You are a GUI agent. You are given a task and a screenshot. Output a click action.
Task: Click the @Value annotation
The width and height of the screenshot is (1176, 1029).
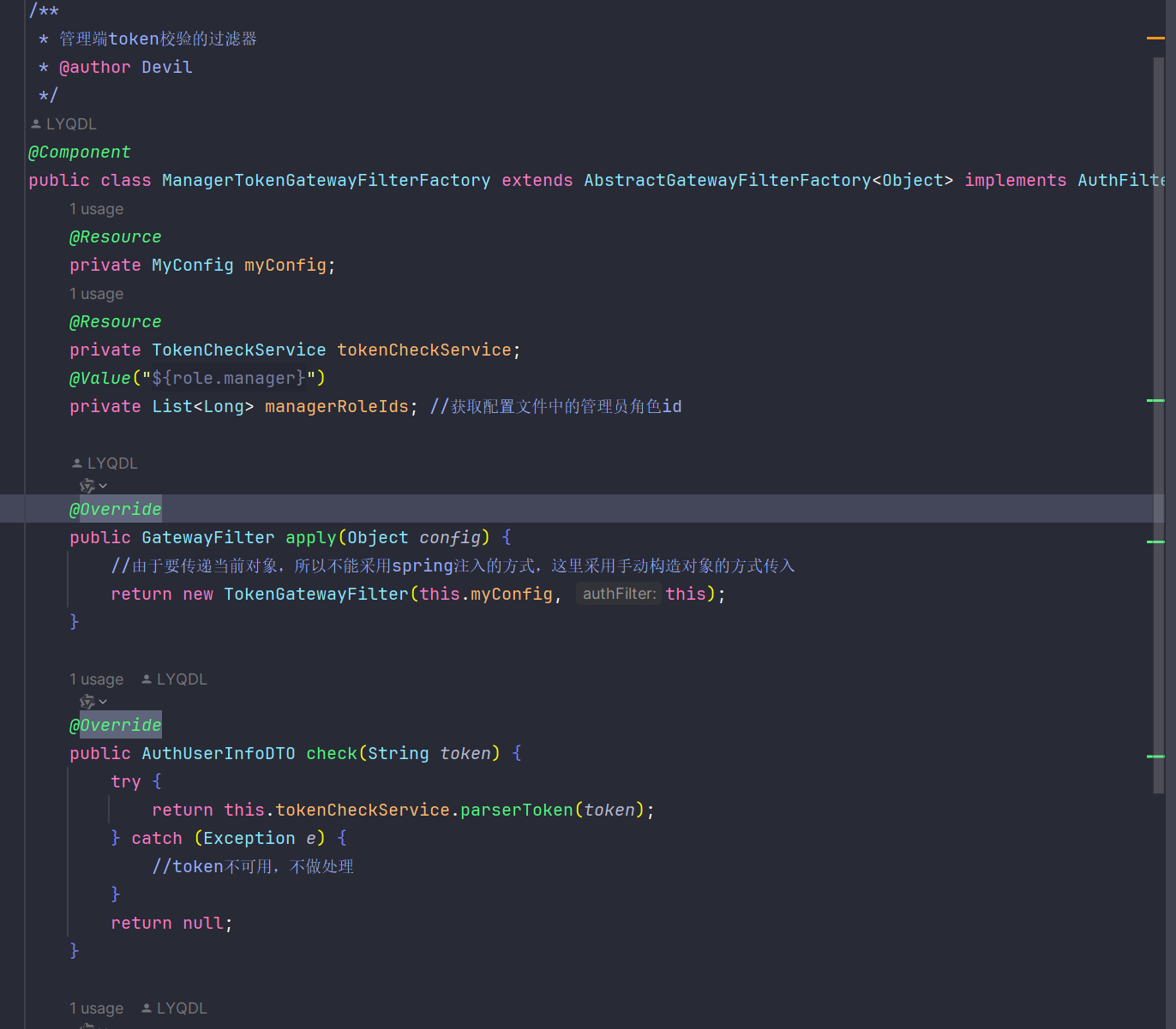tap(100, 379)
